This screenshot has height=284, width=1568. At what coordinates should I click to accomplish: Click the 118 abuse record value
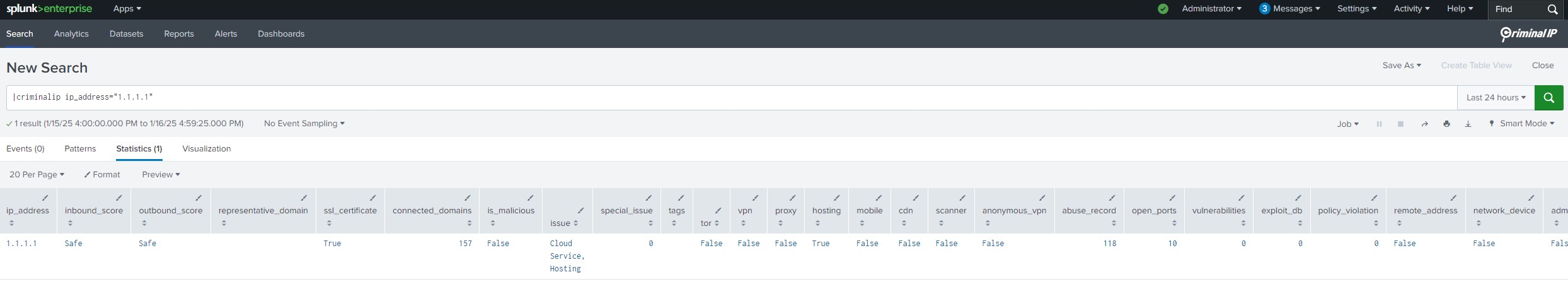pyautogui.click(x=1110, y=244)
